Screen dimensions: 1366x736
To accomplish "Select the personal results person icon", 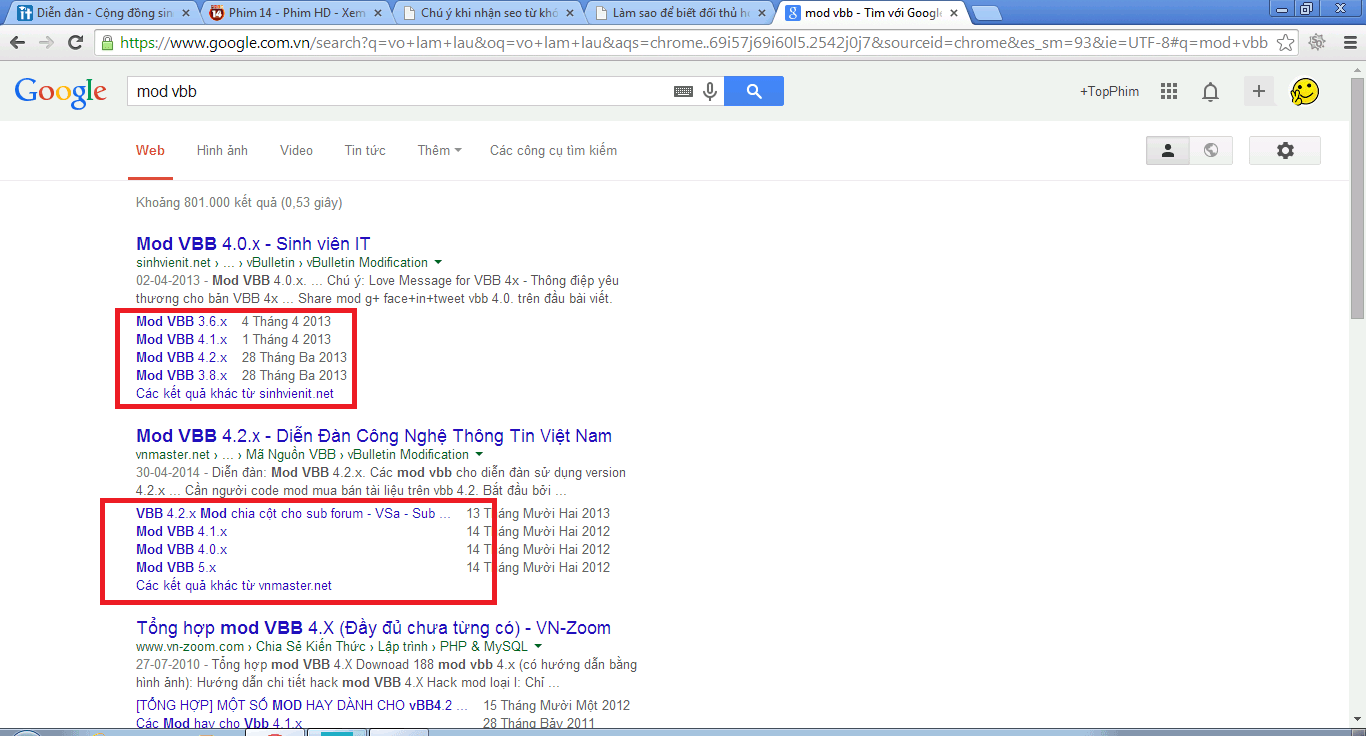I will [x=1167, y=150].
